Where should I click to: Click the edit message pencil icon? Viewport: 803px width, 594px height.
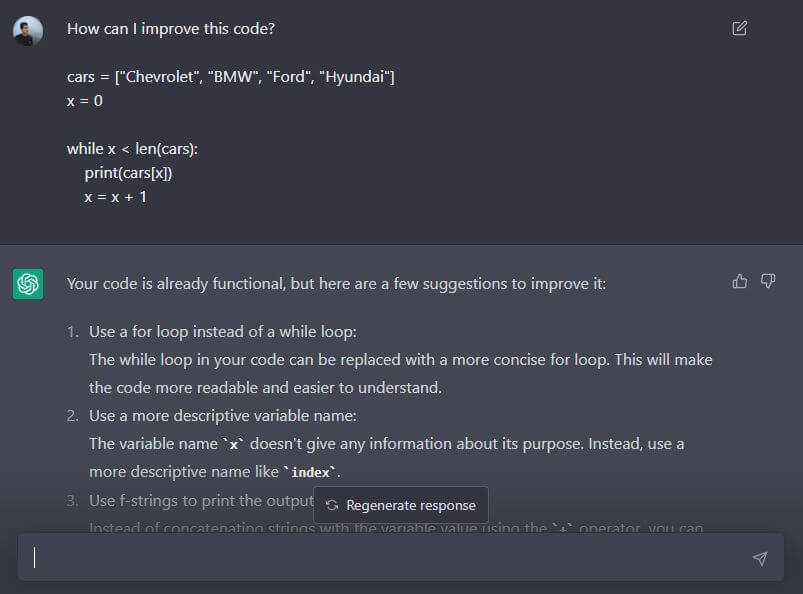[739, 28]
